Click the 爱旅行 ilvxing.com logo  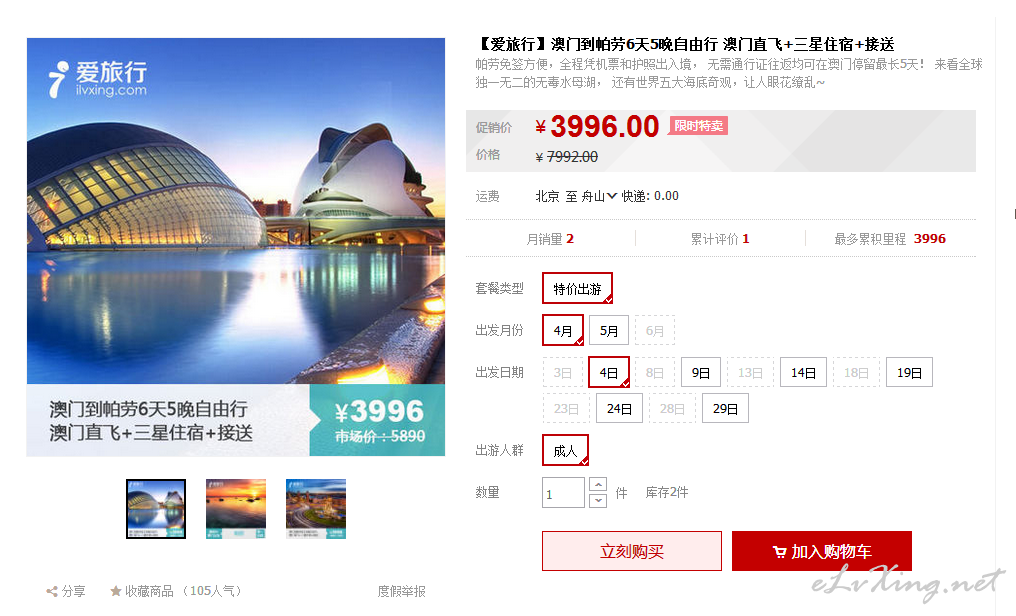click(98, 79)
